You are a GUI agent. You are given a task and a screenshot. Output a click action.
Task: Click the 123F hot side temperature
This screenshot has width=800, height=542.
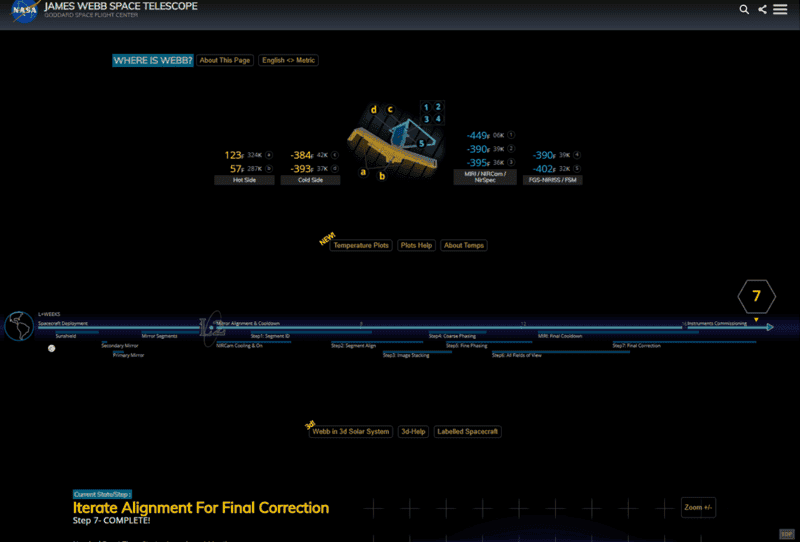point(234,155)
